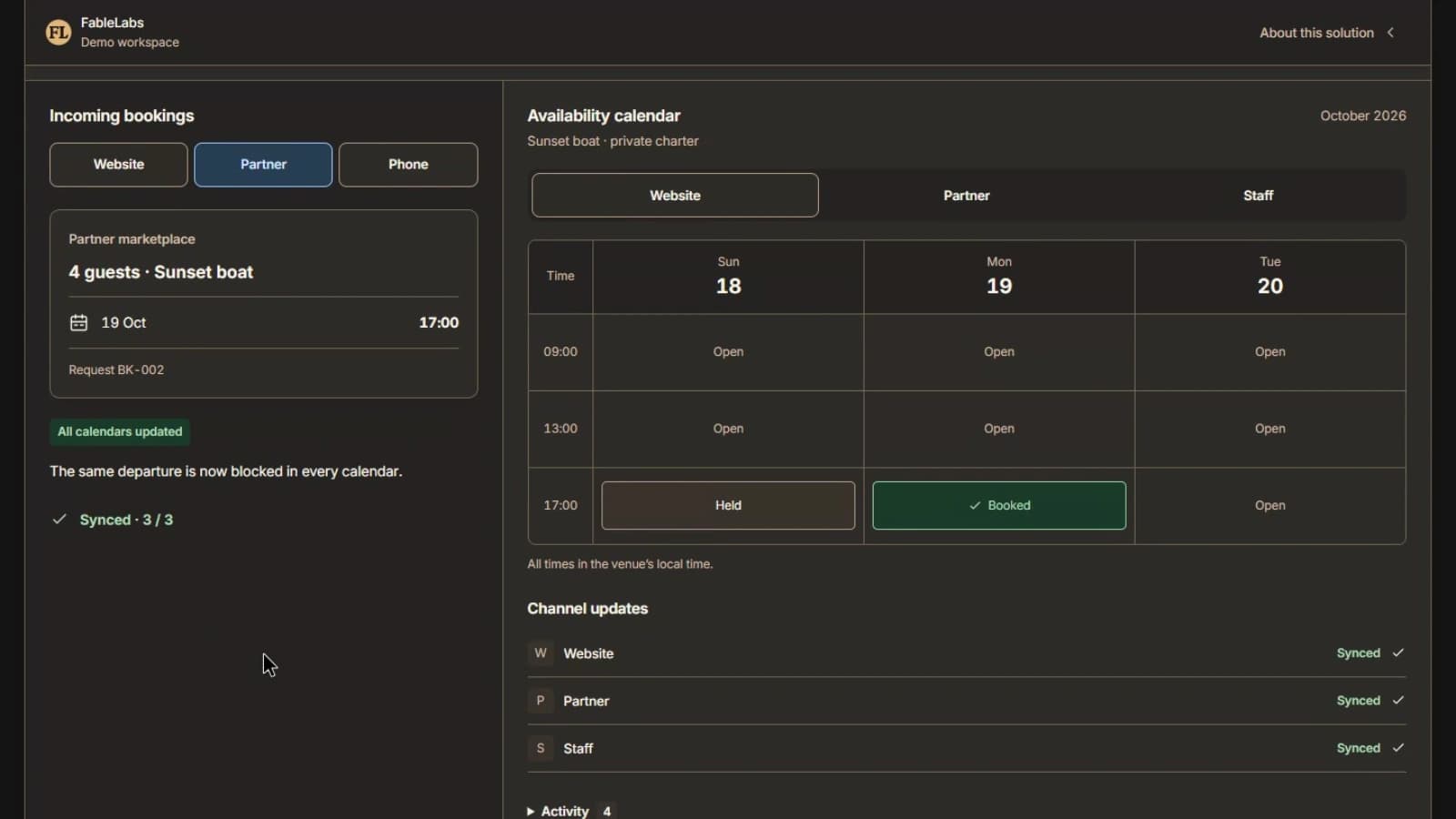This screenshot has width=1456, height=819.
Task: Select the Phone incoming bookings source
Action: 408,165
